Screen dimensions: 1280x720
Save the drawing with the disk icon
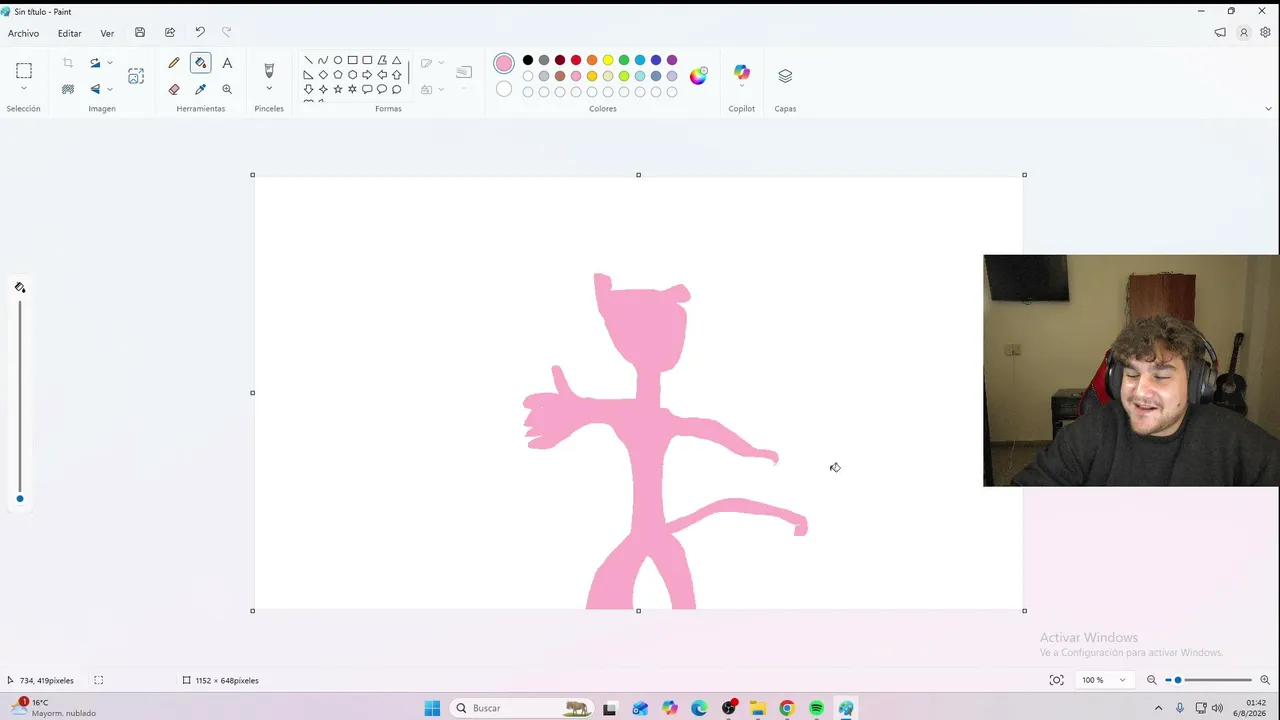coord(140,33)
